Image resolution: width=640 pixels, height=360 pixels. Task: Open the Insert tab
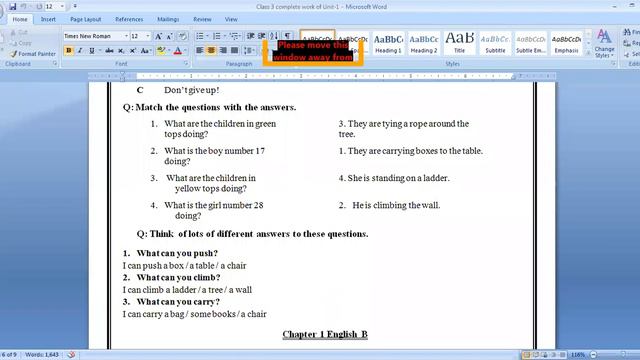coord(48,19)
